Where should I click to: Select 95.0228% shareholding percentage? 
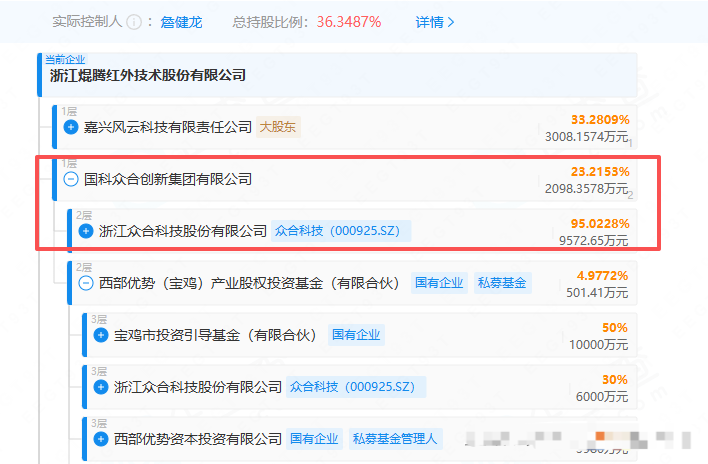[600, 223]
